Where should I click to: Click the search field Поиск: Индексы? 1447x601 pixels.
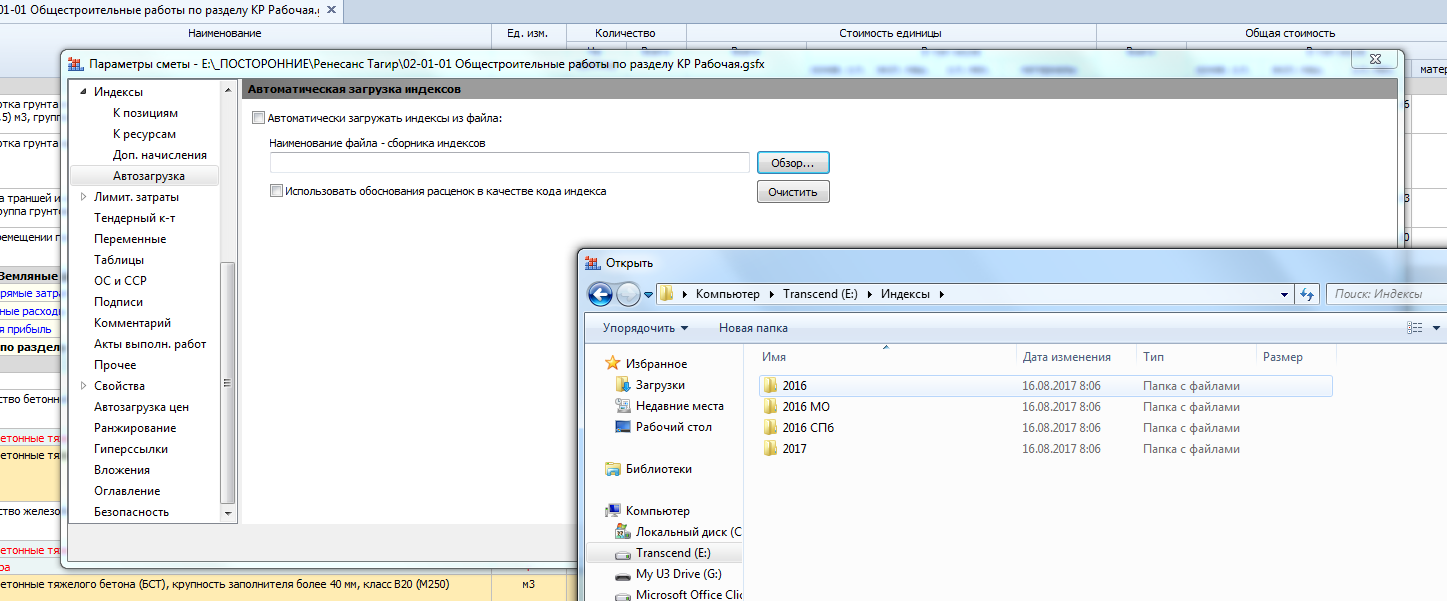pos(1386,294)
